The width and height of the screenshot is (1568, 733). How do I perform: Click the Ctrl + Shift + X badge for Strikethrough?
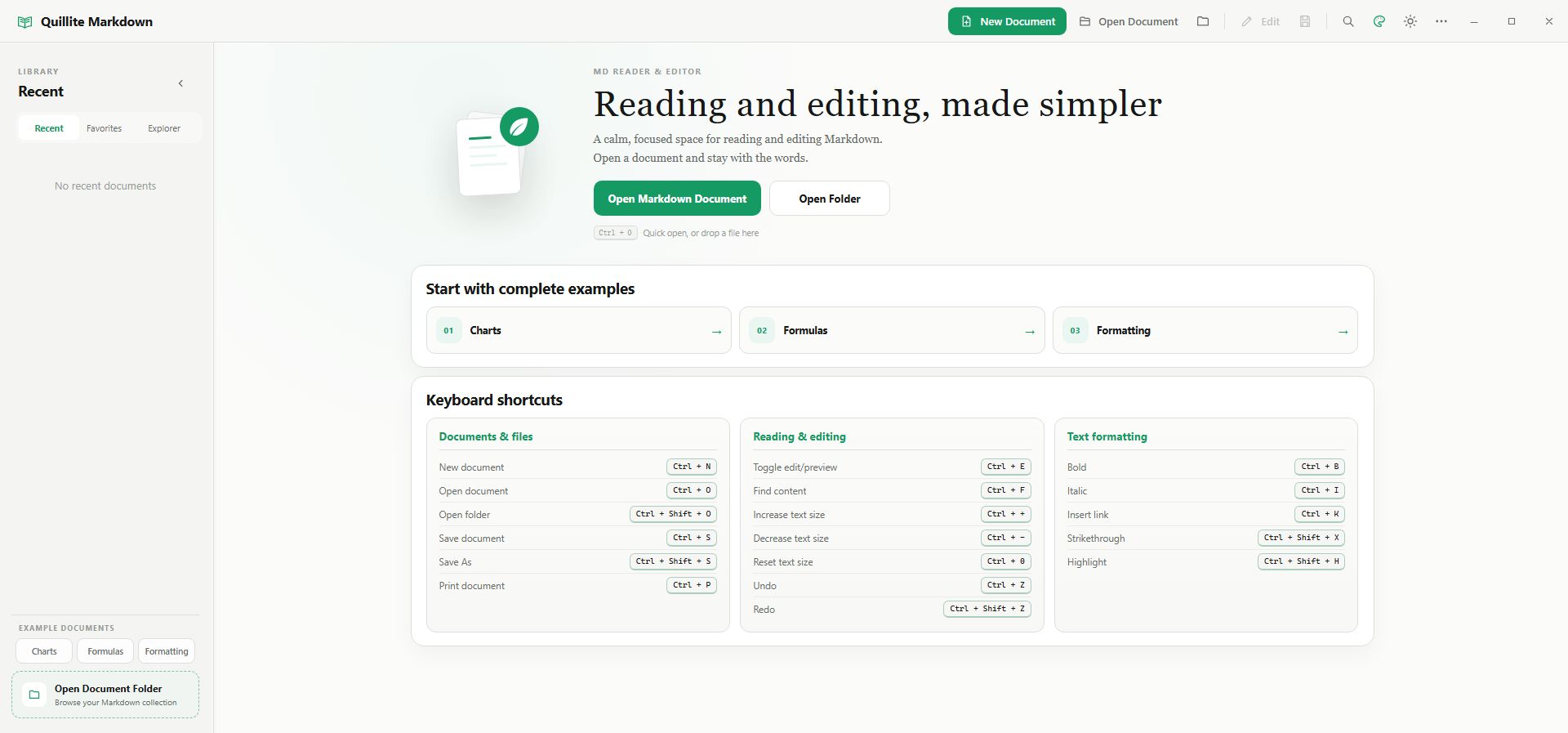1302,538
